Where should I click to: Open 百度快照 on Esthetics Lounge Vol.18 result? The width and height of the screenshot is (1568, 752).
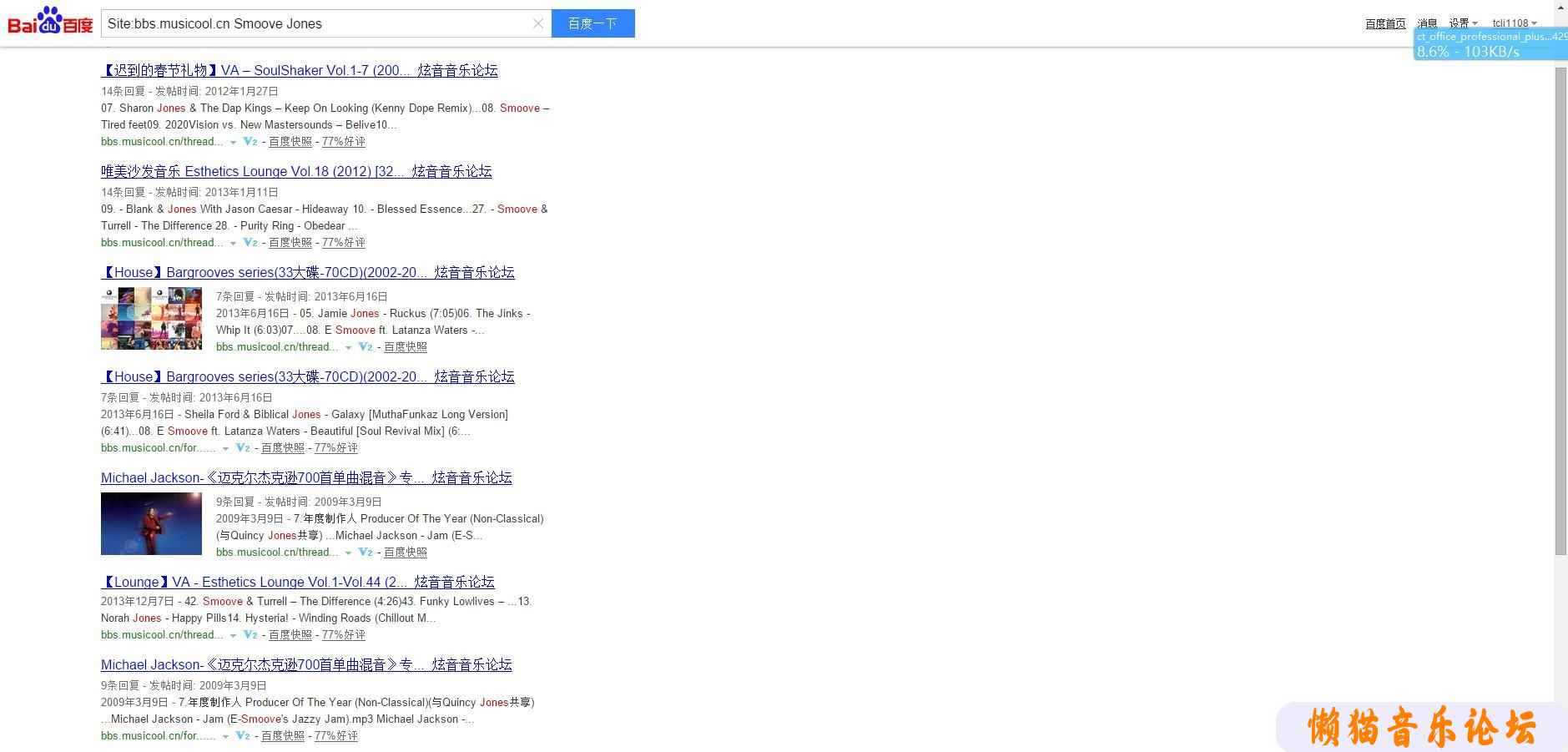(290, 243)
